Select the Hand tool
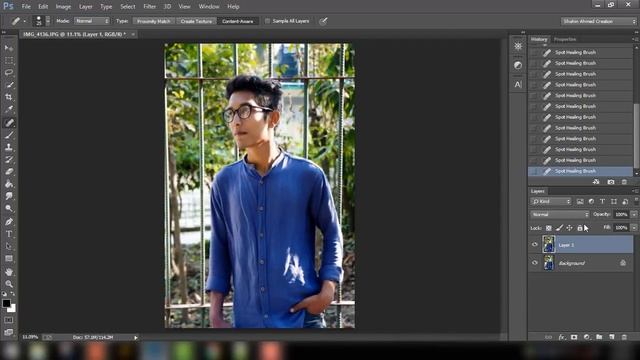Viewport: 640px width, 360px height. pos(9,272)
